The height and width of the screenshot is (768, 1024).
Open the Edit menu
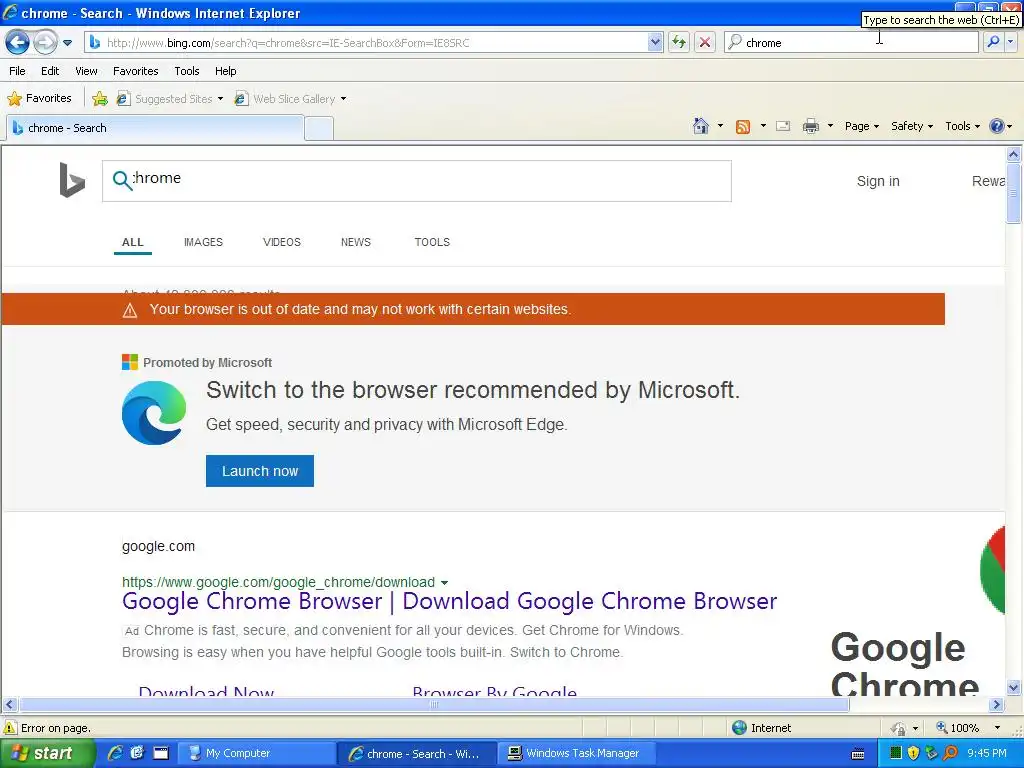tap(50, 71)
